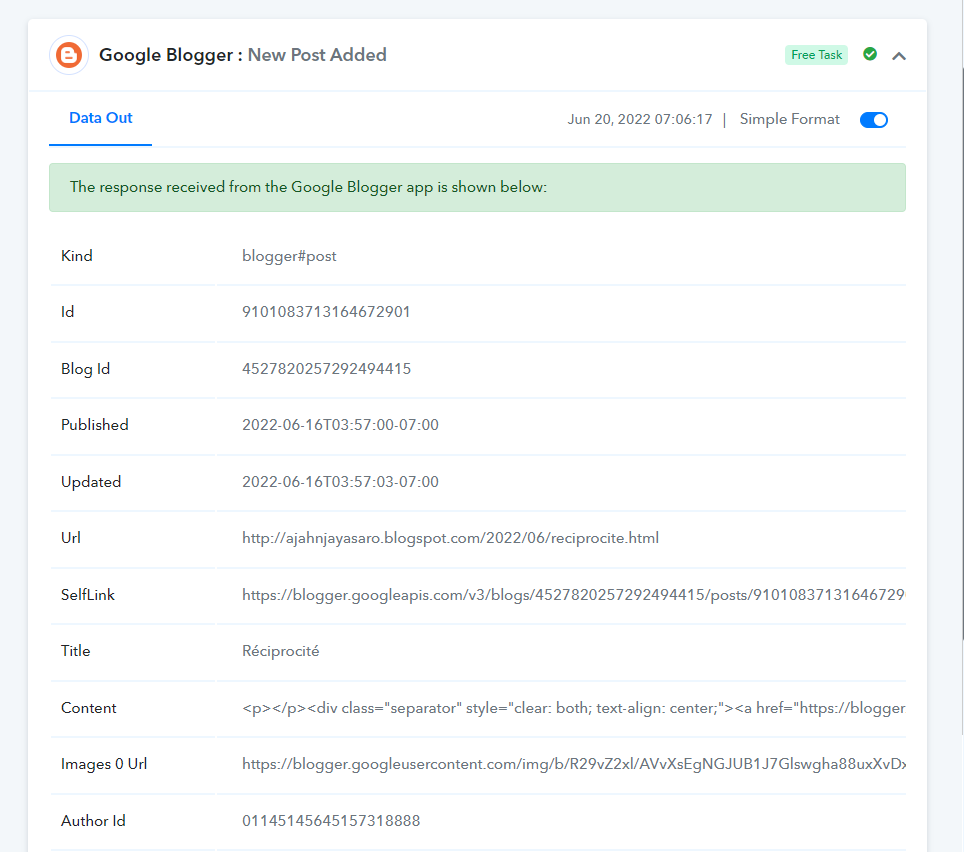Select the Title value Réciprocité
The image size is (964, 852).
tap(280, 651)
